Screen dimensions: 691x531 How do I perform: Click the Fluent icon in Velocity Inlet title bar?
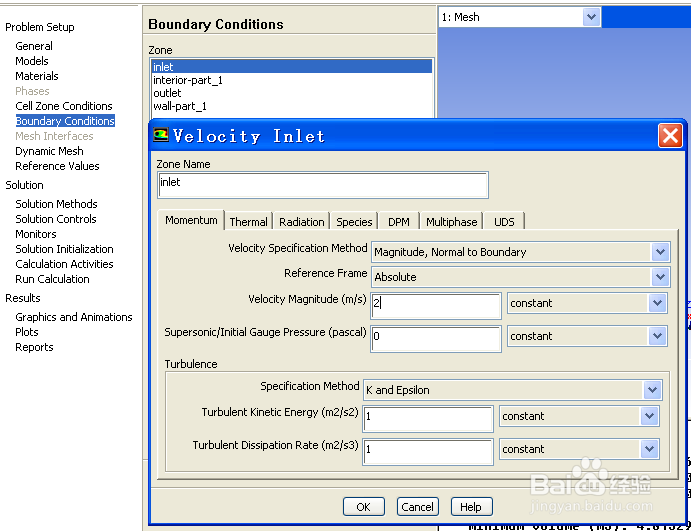(161, 135)
